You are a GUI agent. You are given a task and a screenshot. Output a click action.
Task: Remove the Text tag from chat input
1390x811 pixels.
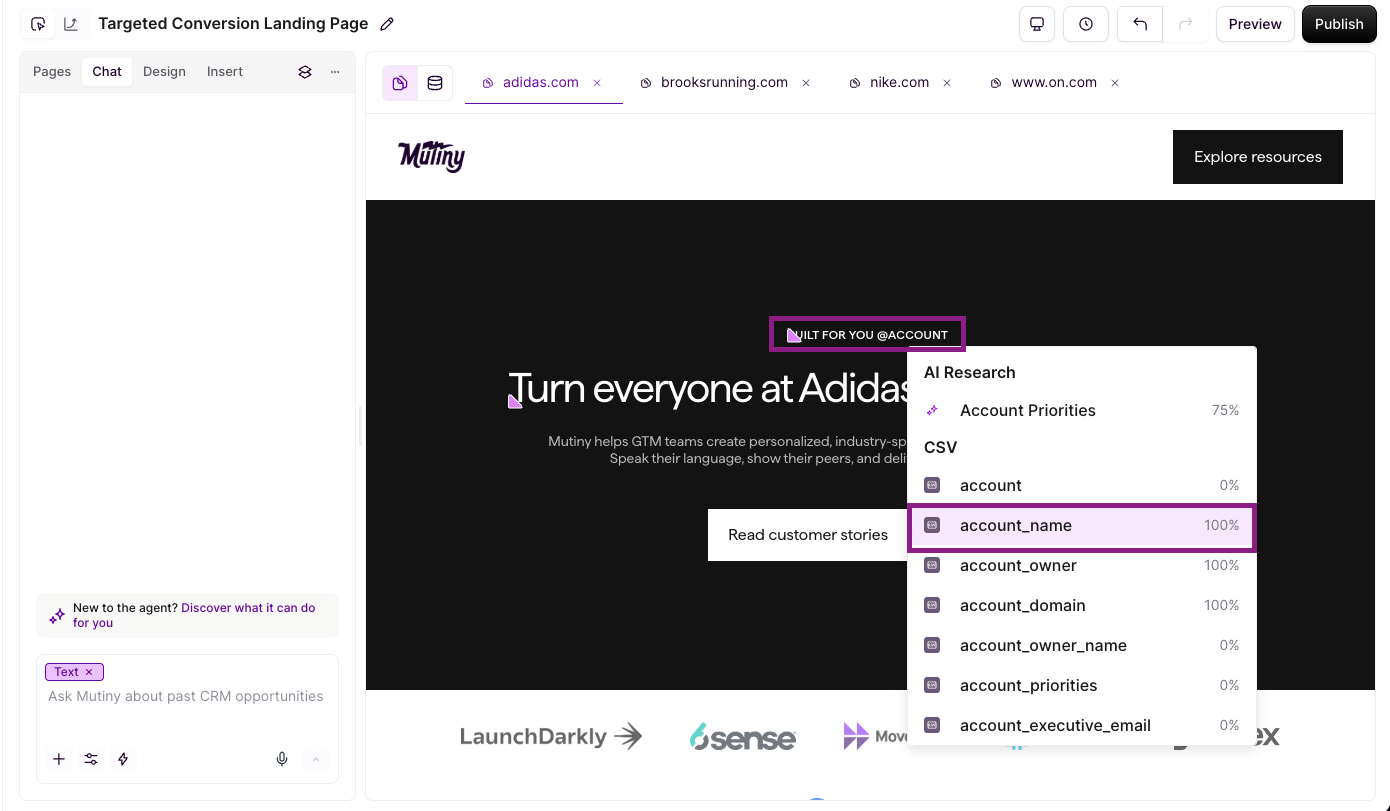[x=89, y=672]
